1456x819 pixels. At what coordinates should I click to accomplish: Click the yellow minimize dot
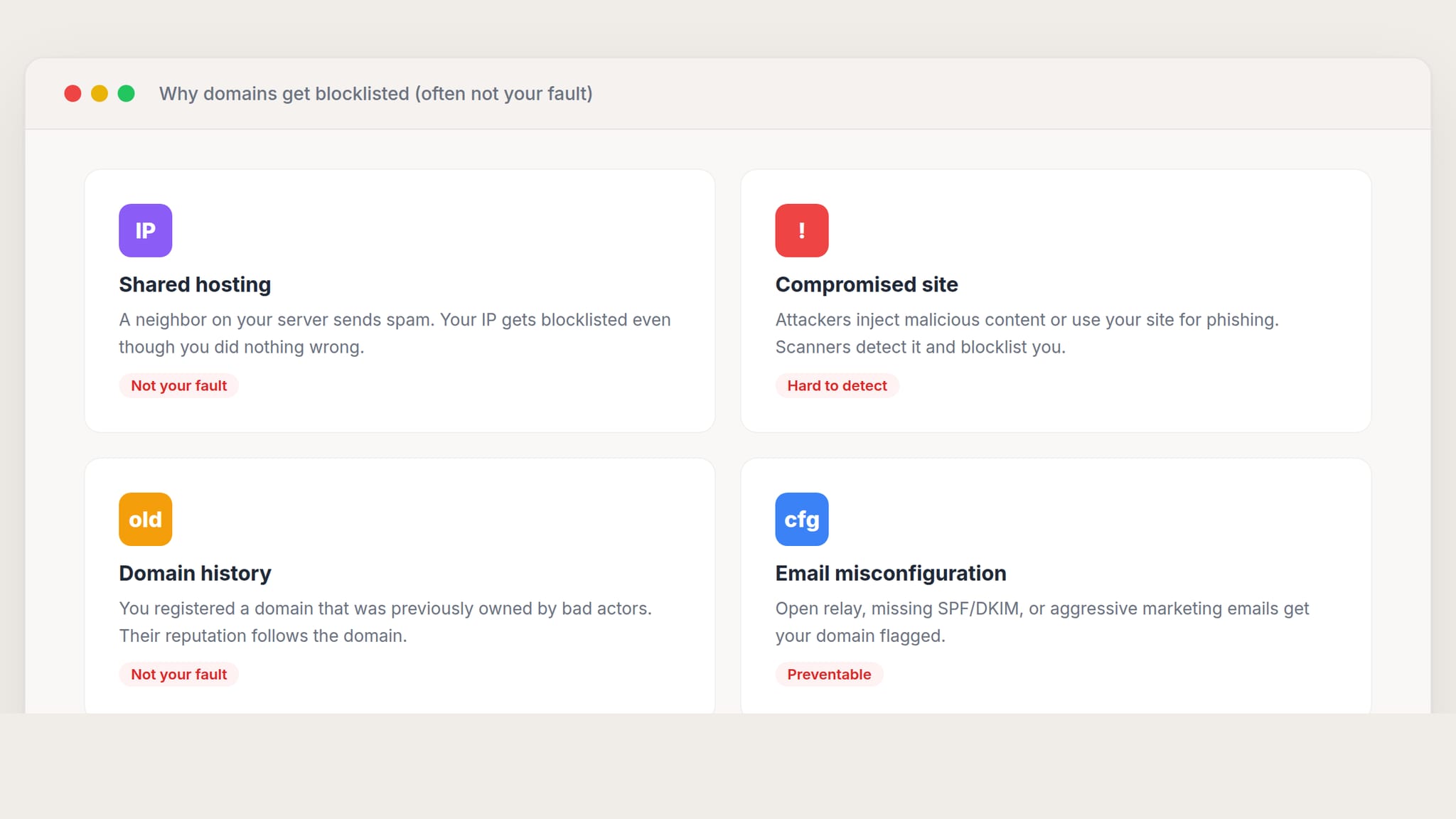coord(100,94)
